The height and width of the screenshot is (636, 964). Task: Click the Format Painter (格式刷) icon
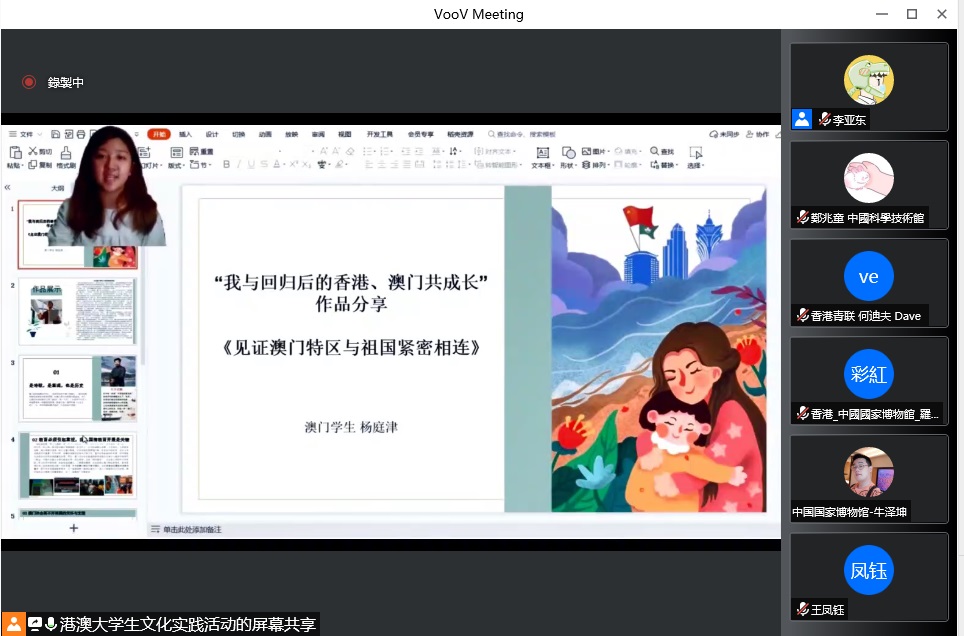tap(66, 153)
